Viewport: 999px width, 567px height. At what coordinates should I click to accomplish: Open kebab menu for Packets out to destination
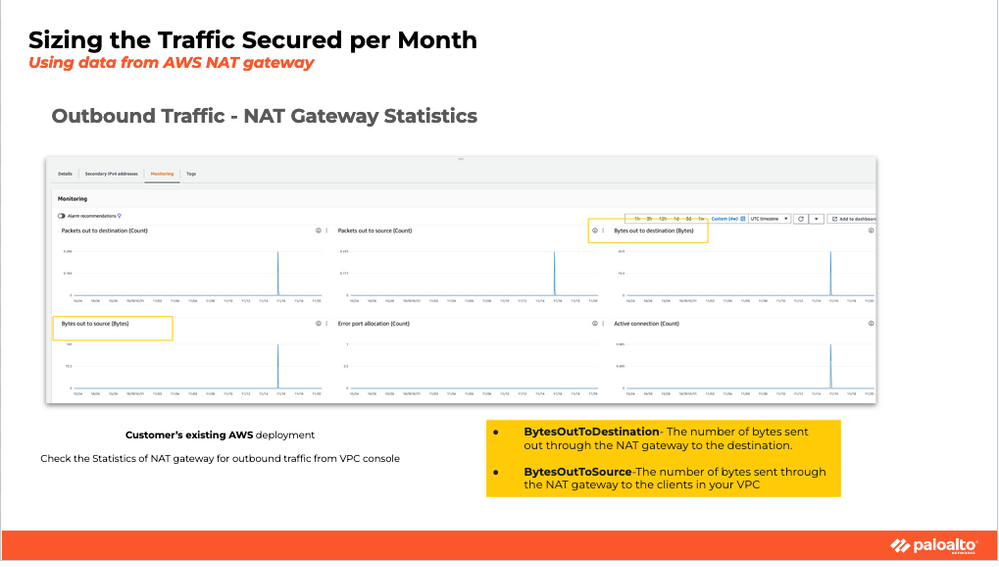[326, 231]
